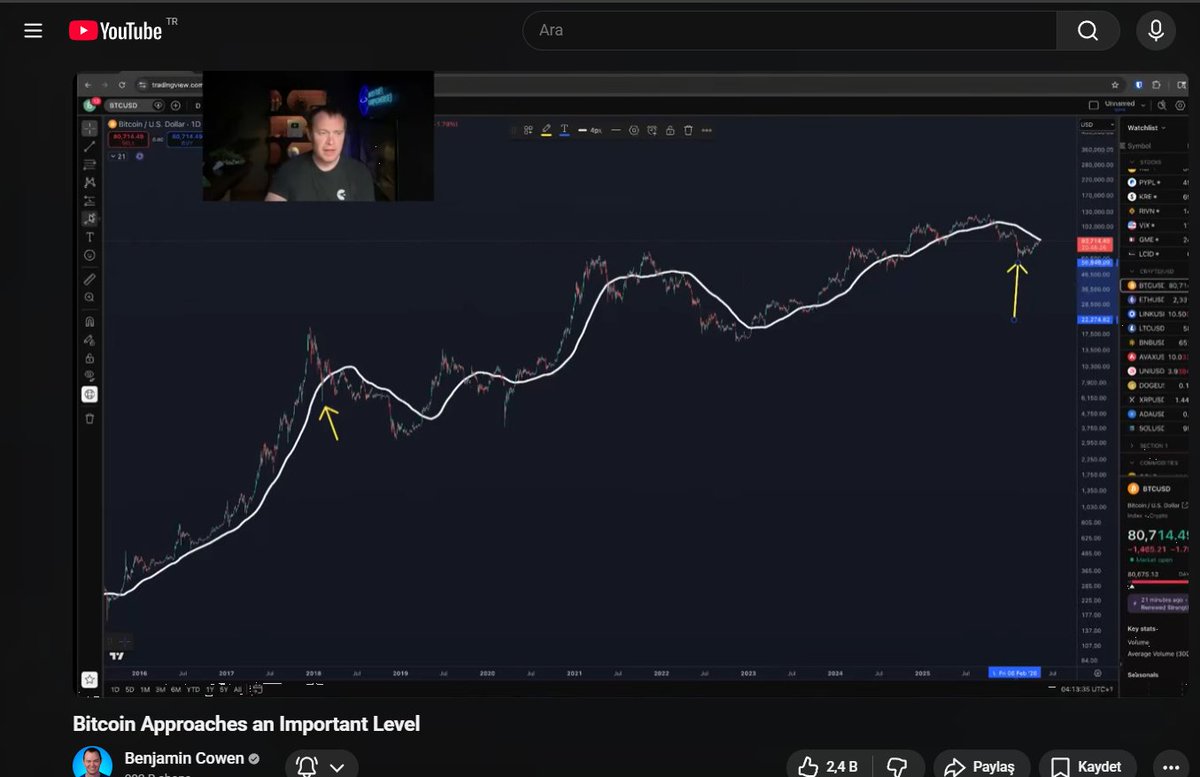Toggle the magnet mode tool
The width and height of the screenshot is (1200, 777).
pyautogui.click(x=89, y=322)
